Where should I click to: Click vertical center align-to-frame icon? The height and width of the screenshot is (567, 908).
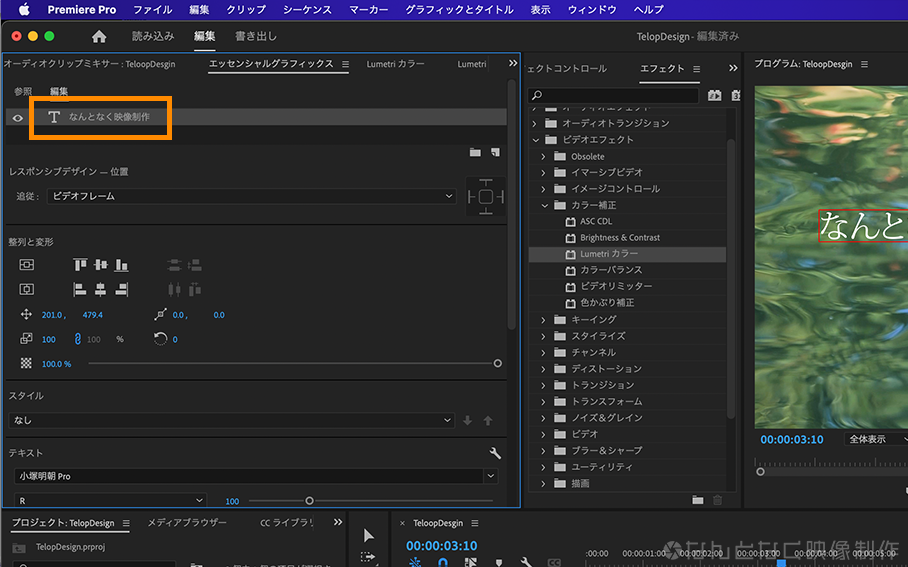[x=27, y=265]
